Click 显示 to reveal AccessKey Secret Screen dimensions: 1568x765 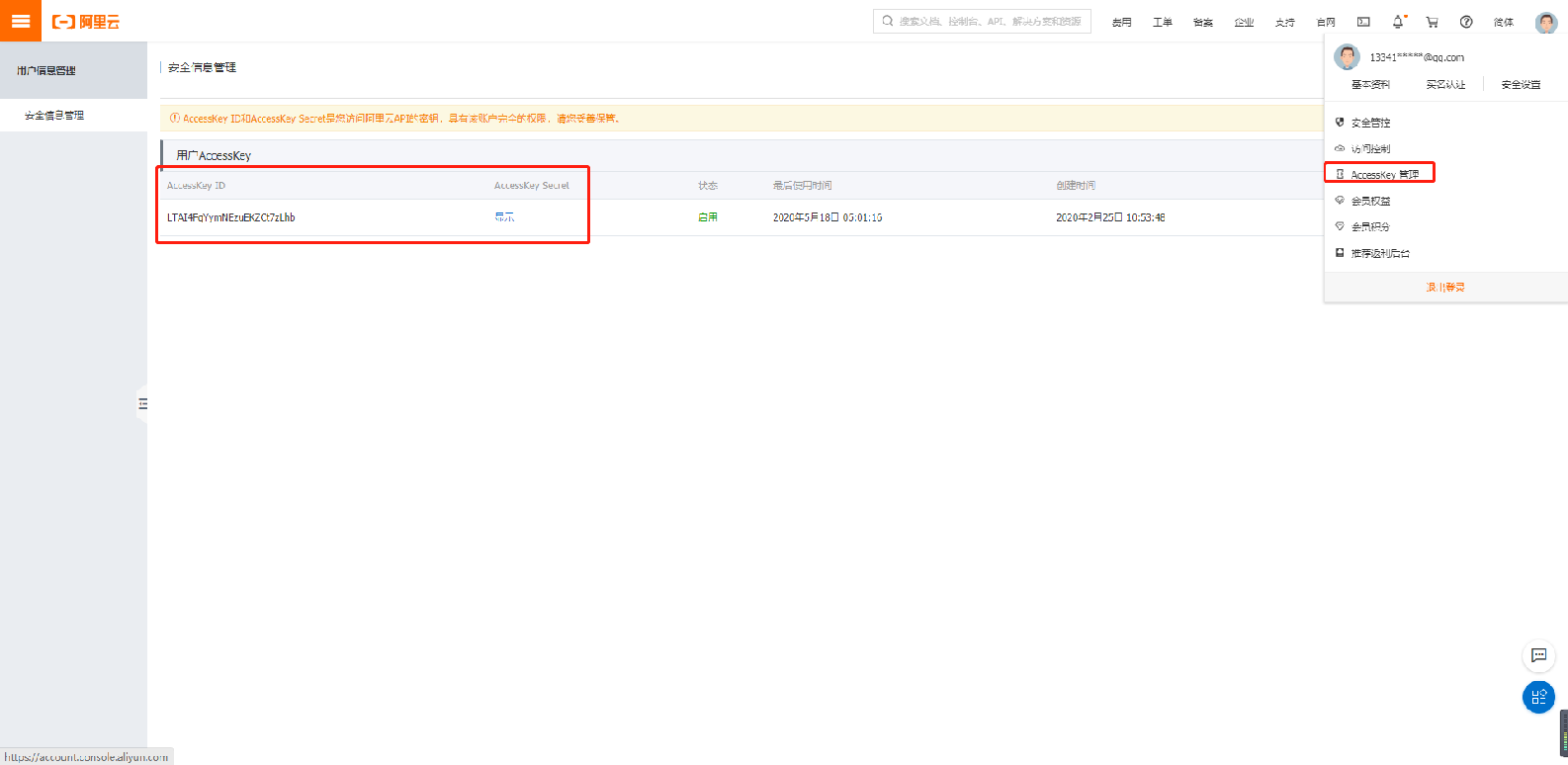pos(504,217)
